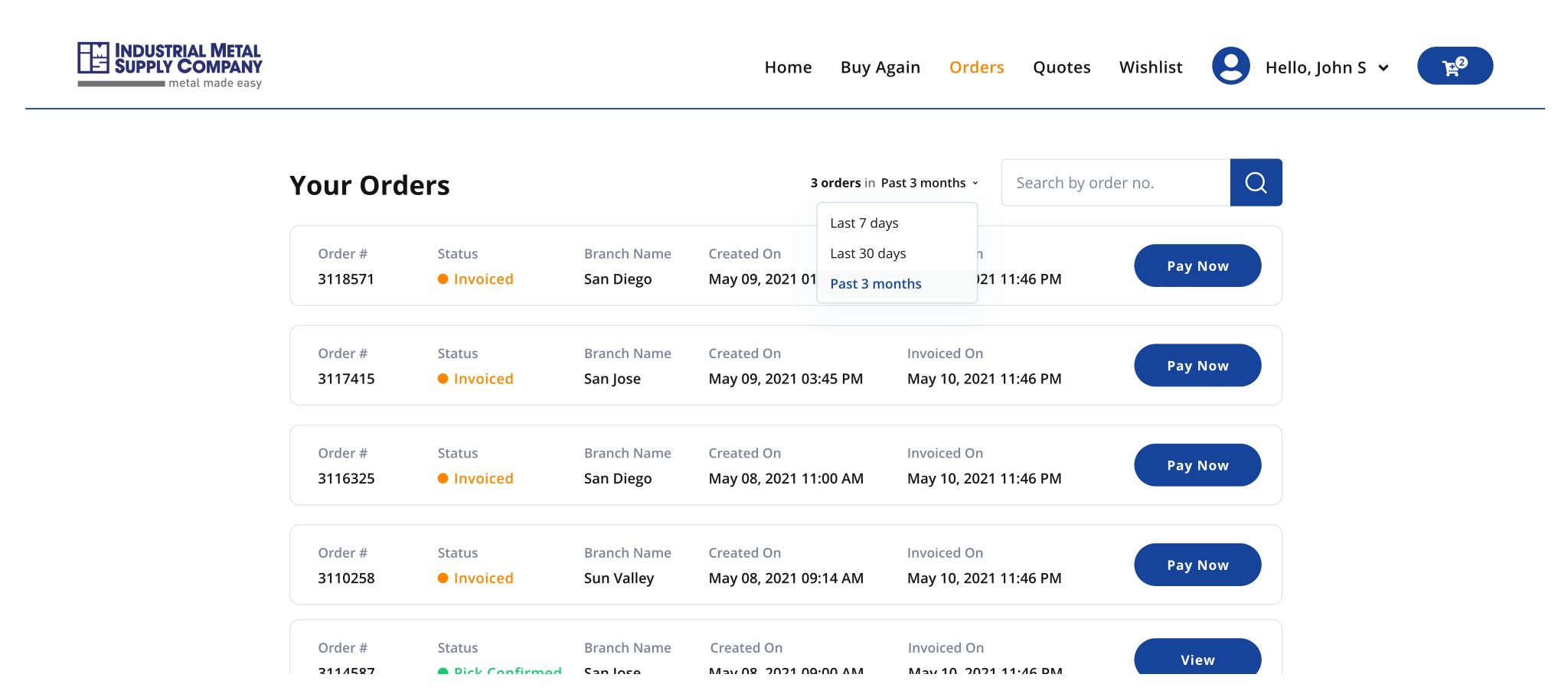Expand the Past 3 months filter chevron

(x=975, y=183)
